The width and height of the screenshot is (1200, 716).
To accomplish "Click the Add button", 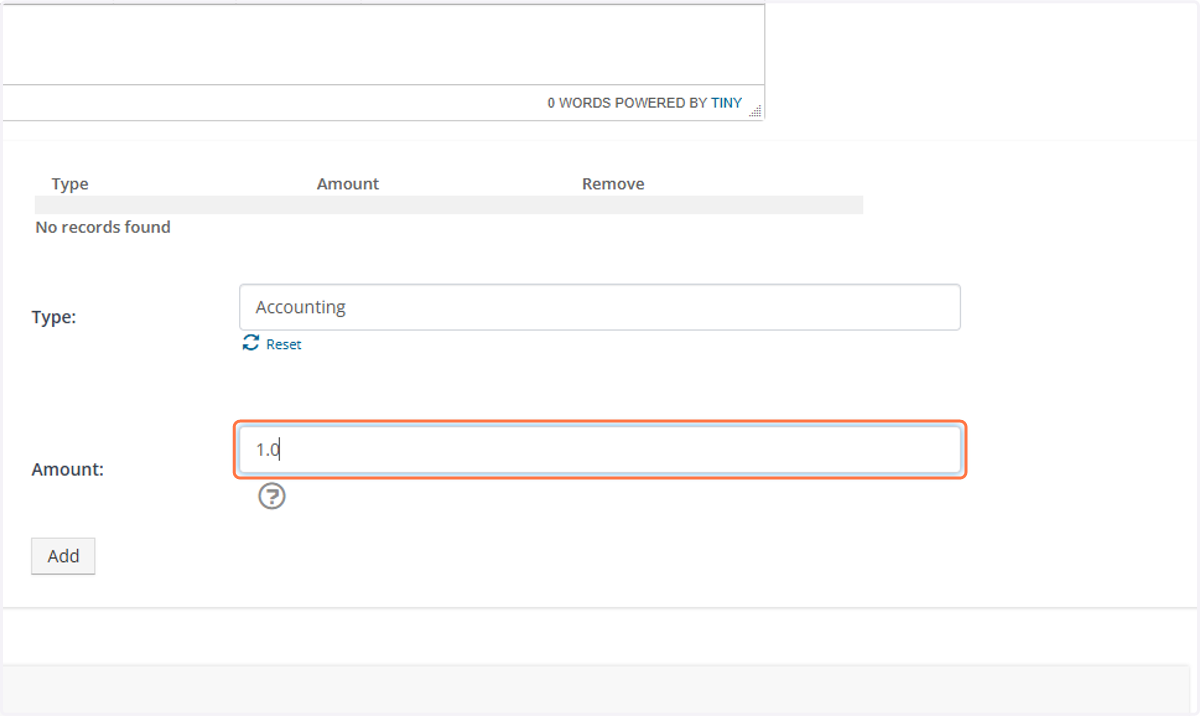I will coord(63,556).
